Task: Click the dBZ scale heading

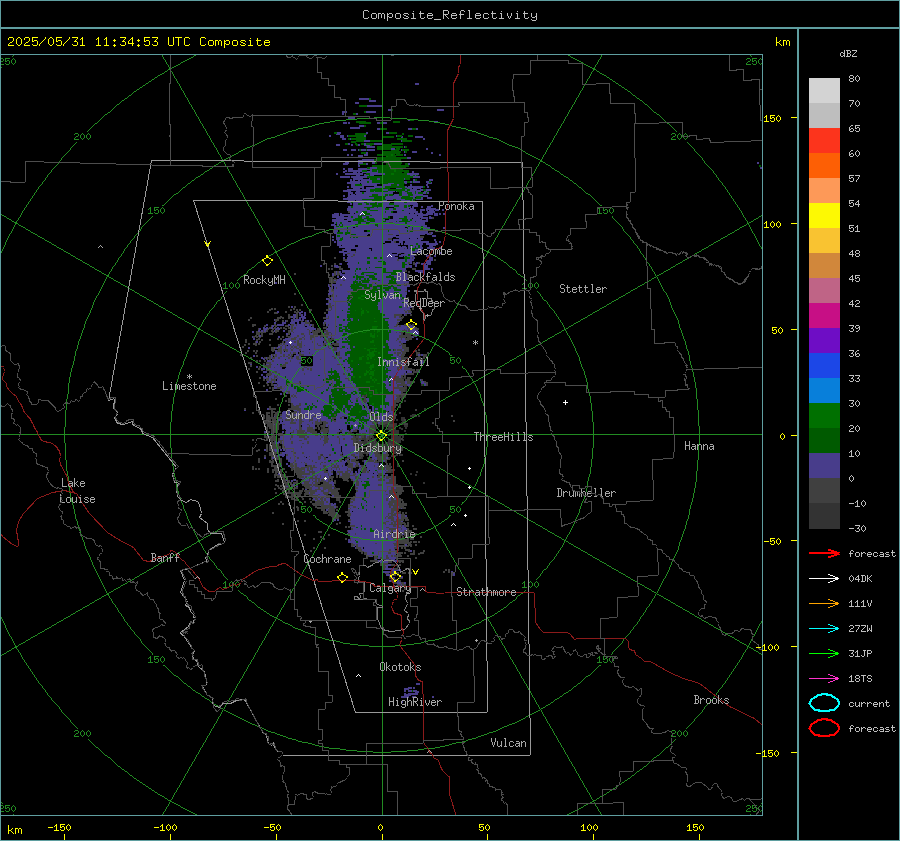Action: pyautogui.click(x=848, y=53)
